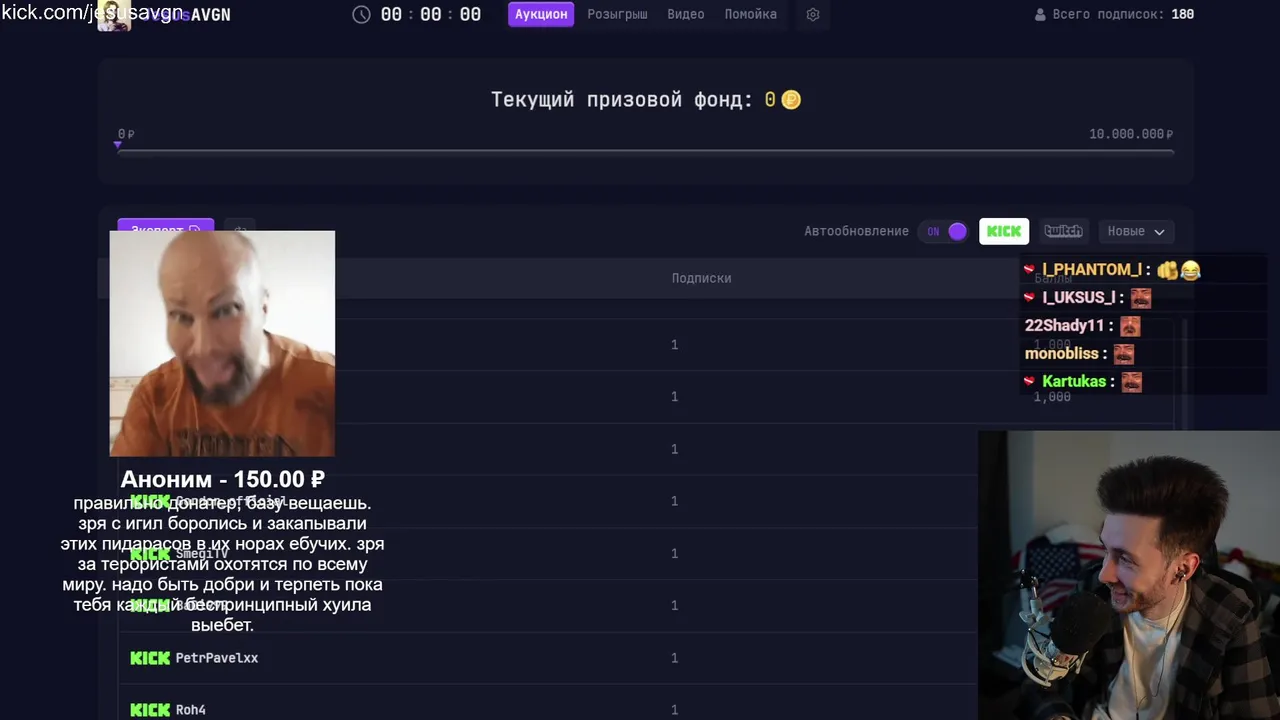Image resolution: width=1280 pixels, height=720 pixels.
Task: Switch to the Аукцион tab
Action: 541,14
